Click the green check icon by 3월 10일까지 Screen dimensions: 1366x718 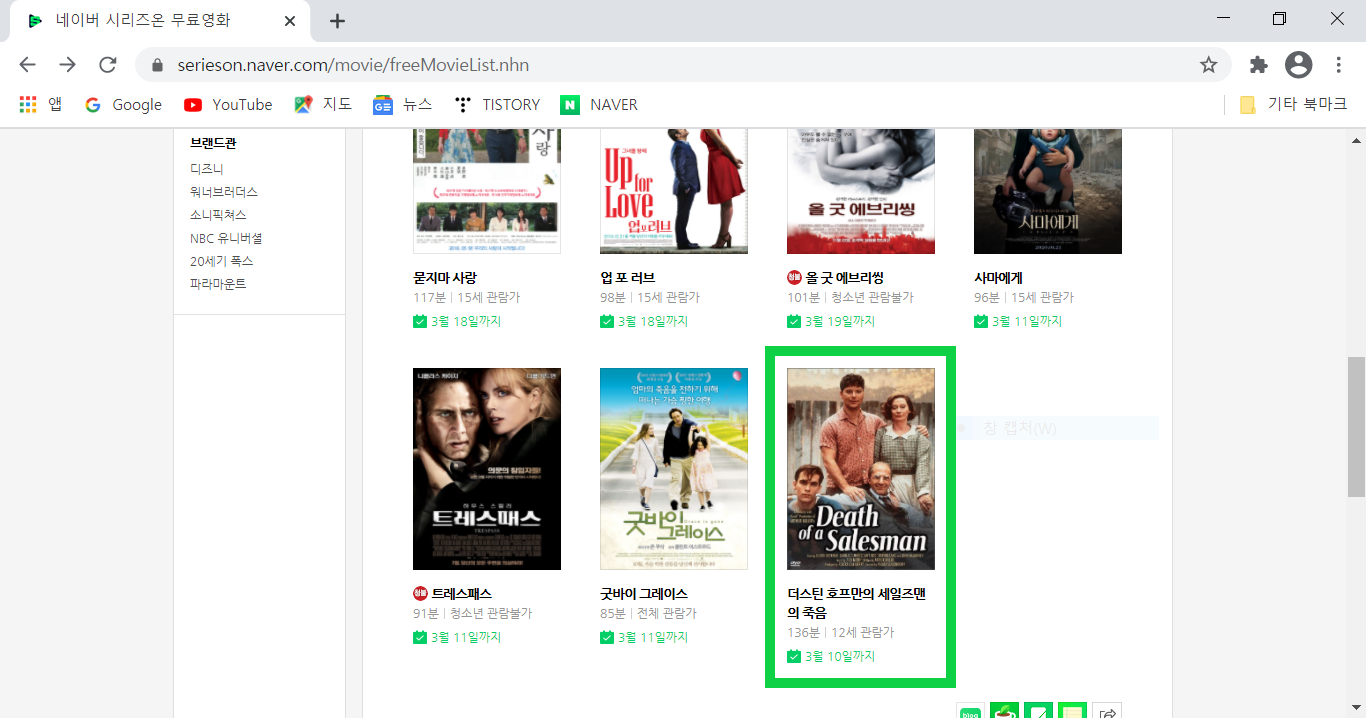coord(794,656)
